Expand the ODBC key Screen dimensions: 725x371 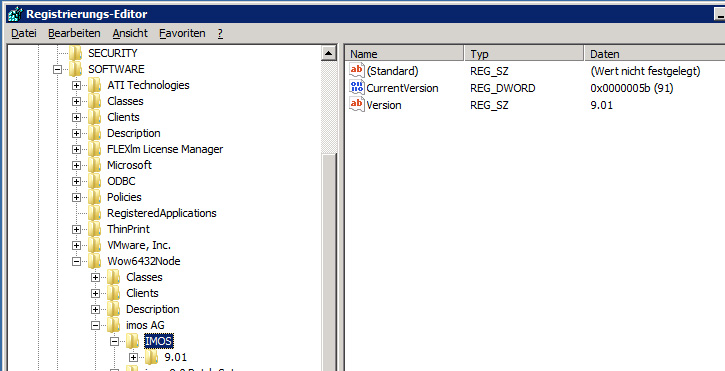point(76,181)
